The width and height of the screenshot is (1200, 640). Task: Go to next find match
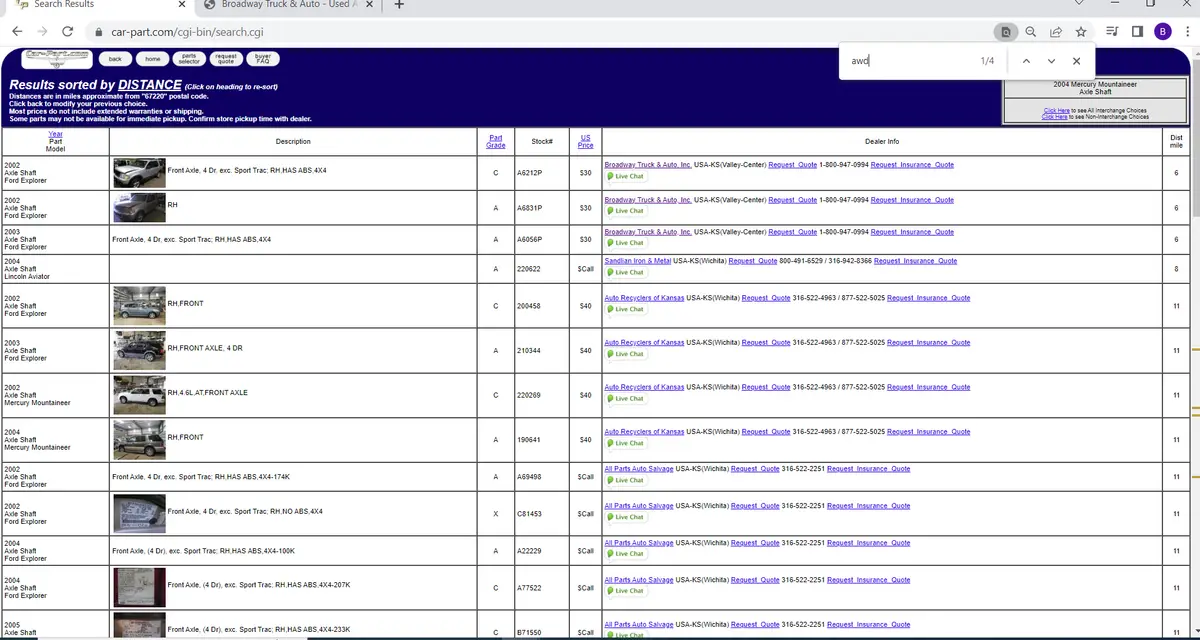pos(1051,61)
